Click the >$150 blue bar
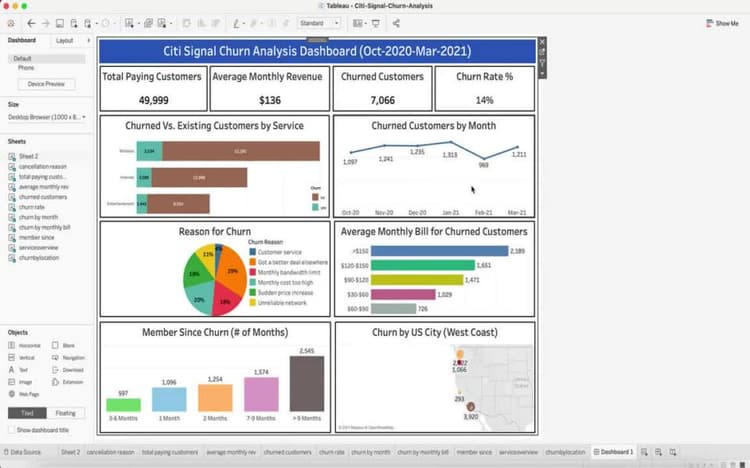The height and width of the screenshot is (468, 750). (440, 251)
